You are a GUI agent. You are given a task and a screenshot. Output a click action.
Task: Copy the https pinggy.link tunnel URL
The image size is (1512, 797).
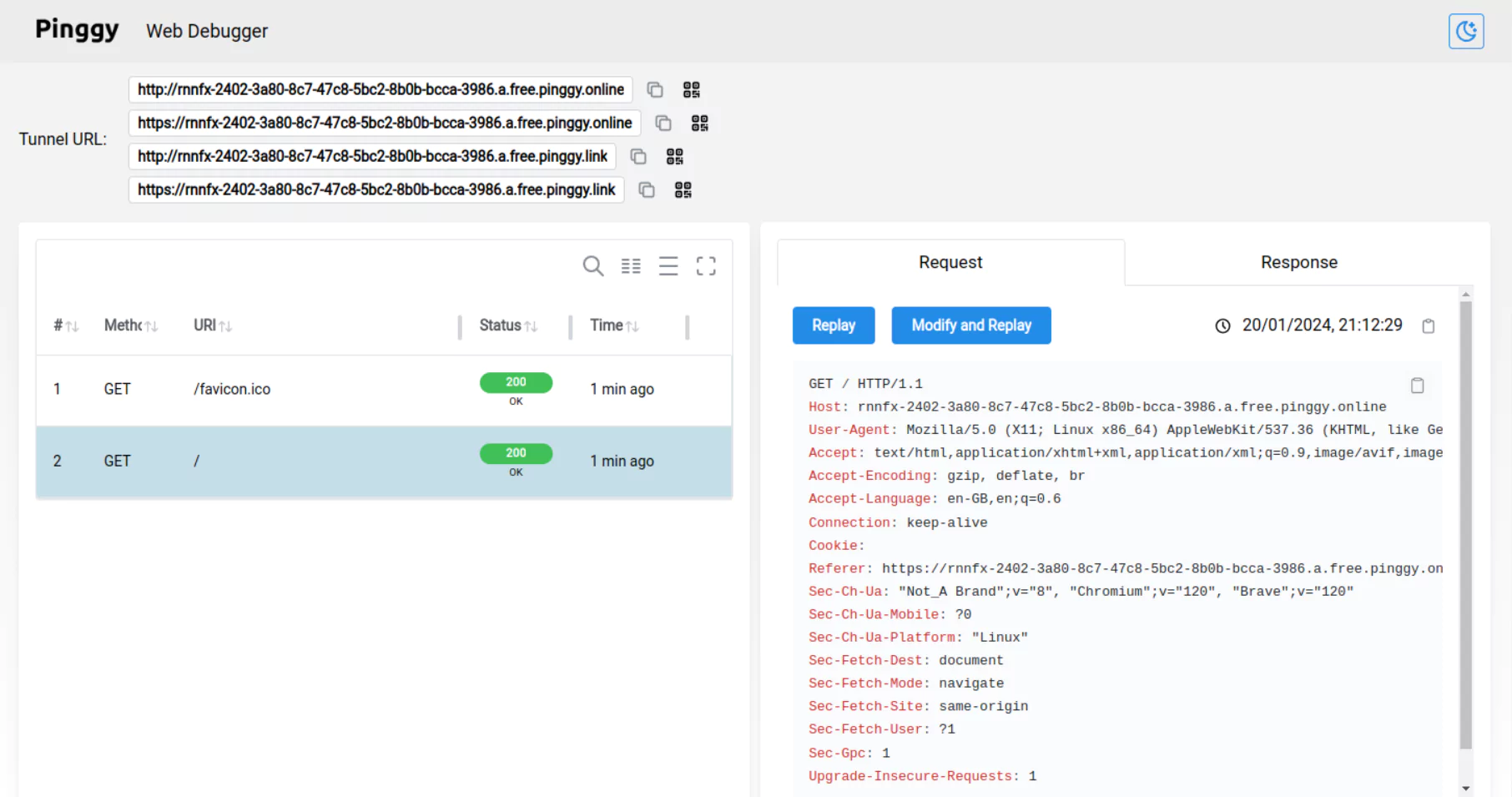[647, 189]
